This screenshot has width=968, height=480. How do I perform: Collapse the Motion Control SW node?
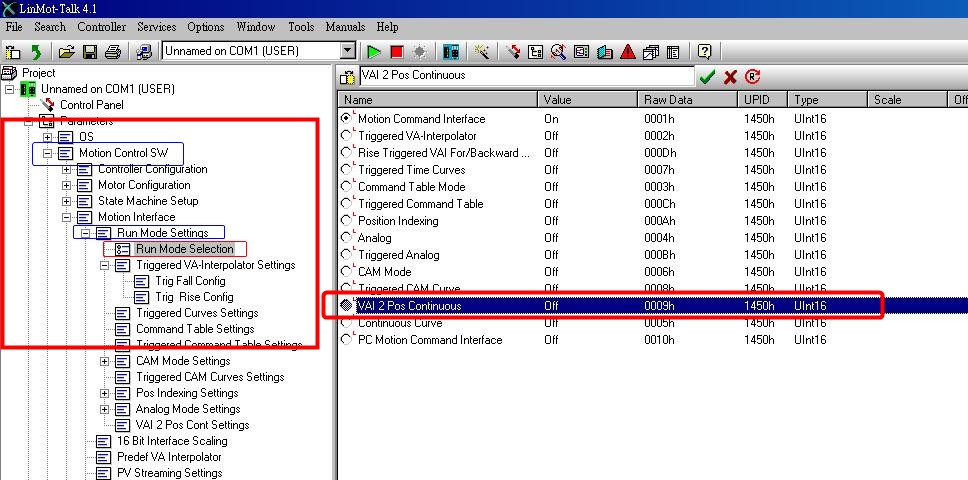coord(48,152)
